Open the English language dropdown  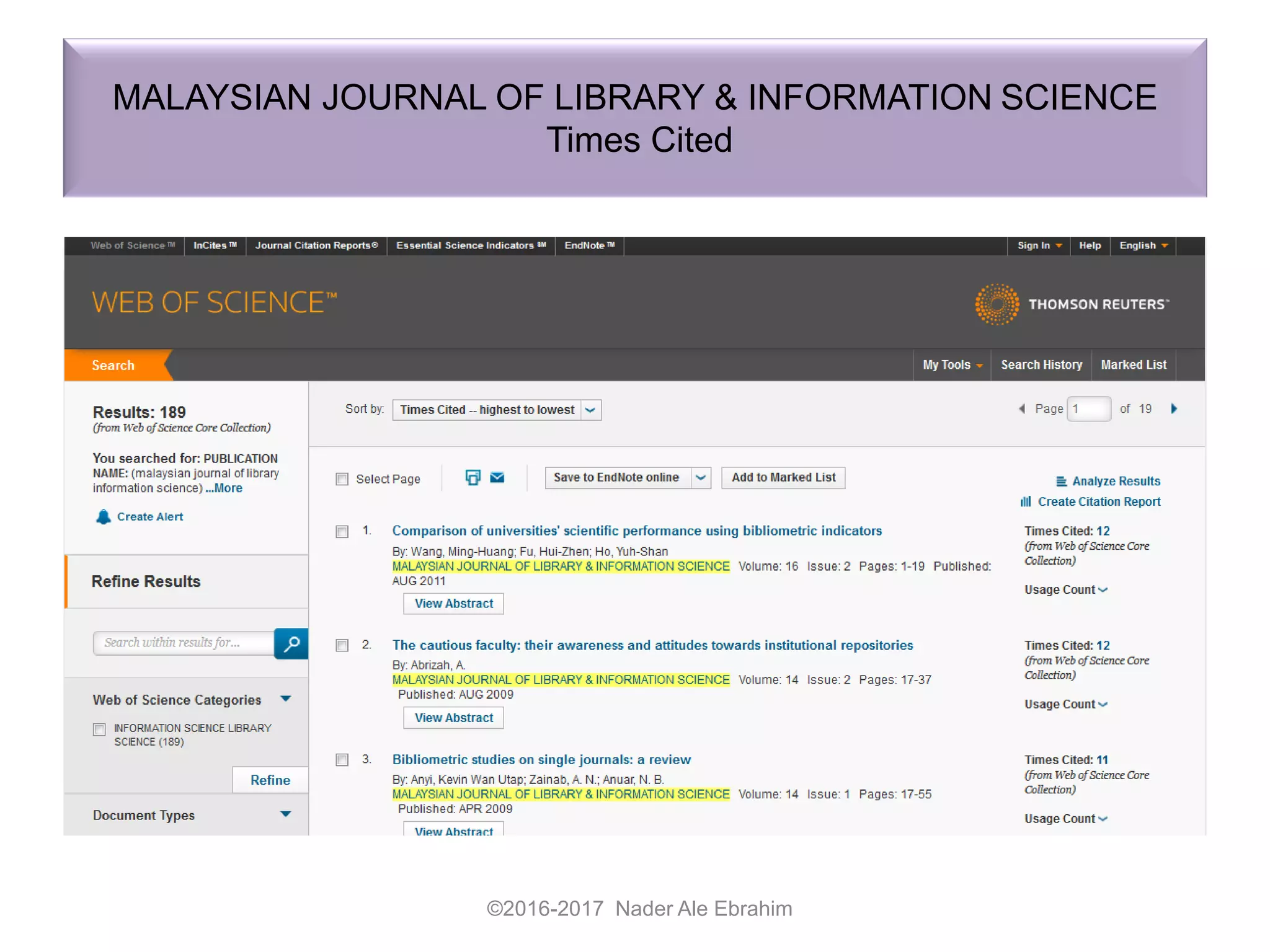1143,245
